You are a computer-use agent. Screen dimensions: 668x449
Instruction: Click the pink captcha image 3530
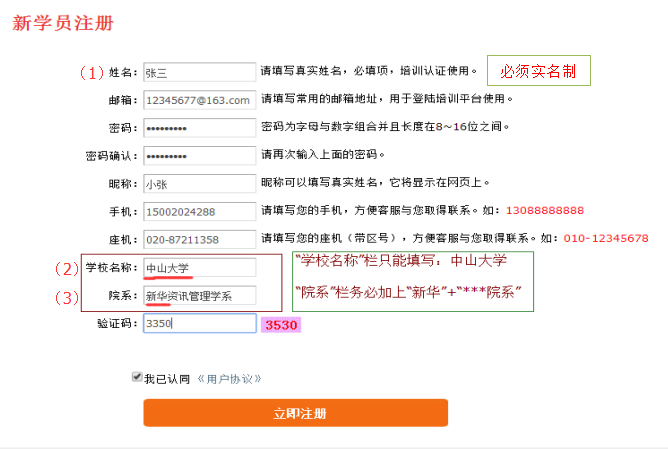pyautogui.click(x=280, y=325)
